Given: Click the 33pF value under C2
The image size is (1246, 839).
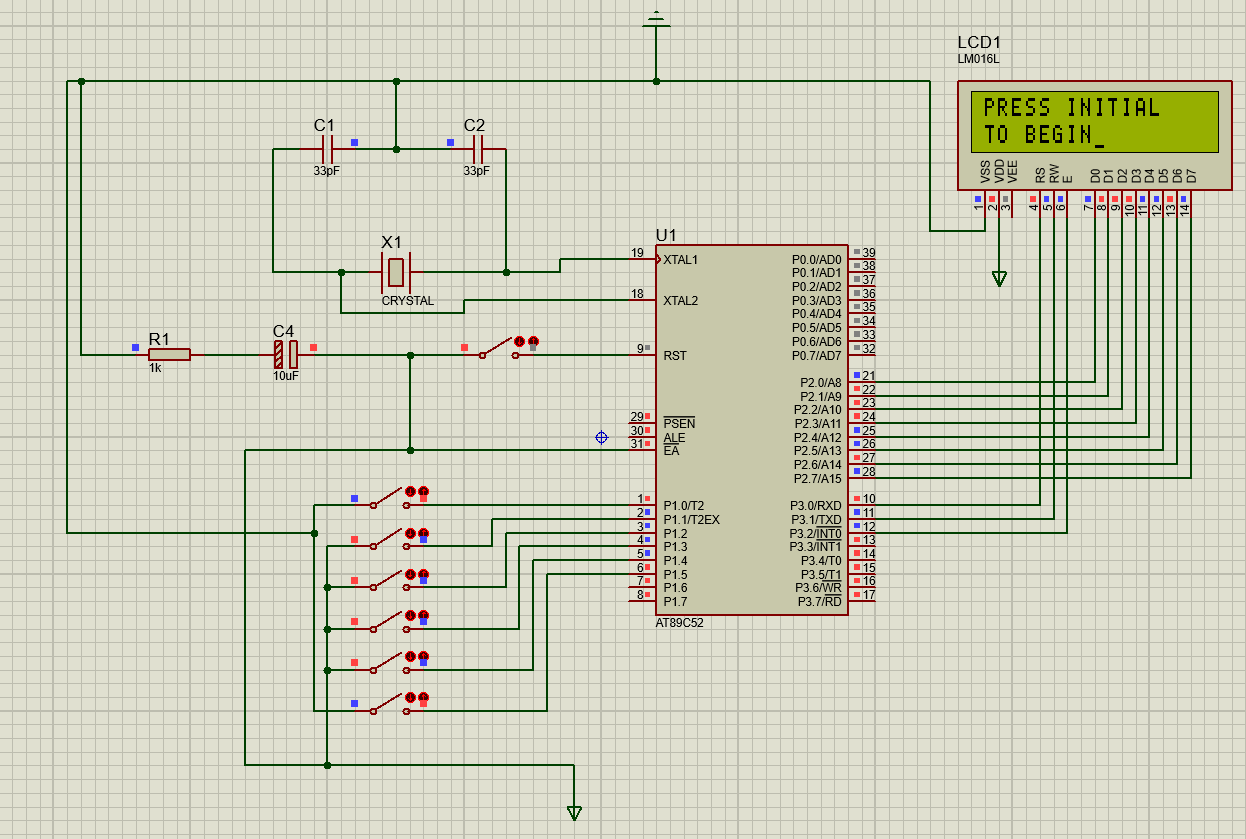Looking at the screenshot, I should click(476, 171).
